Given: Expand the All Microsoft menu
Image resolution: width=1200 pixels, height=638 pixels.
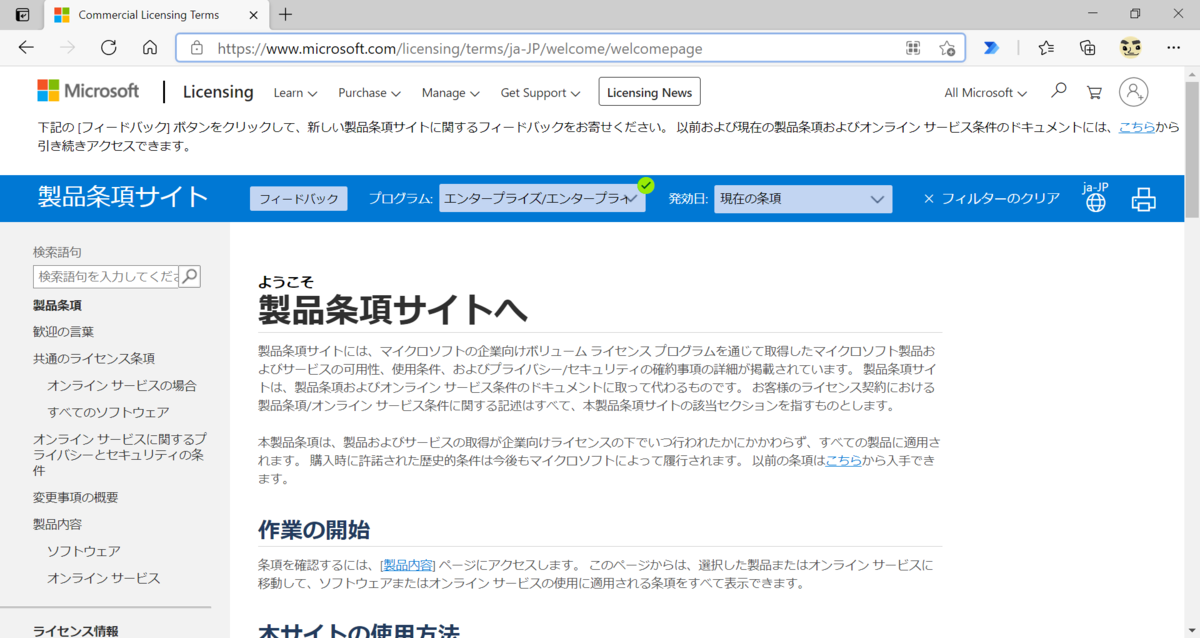Looking at the screenshot, I should (x=985, y=93).
